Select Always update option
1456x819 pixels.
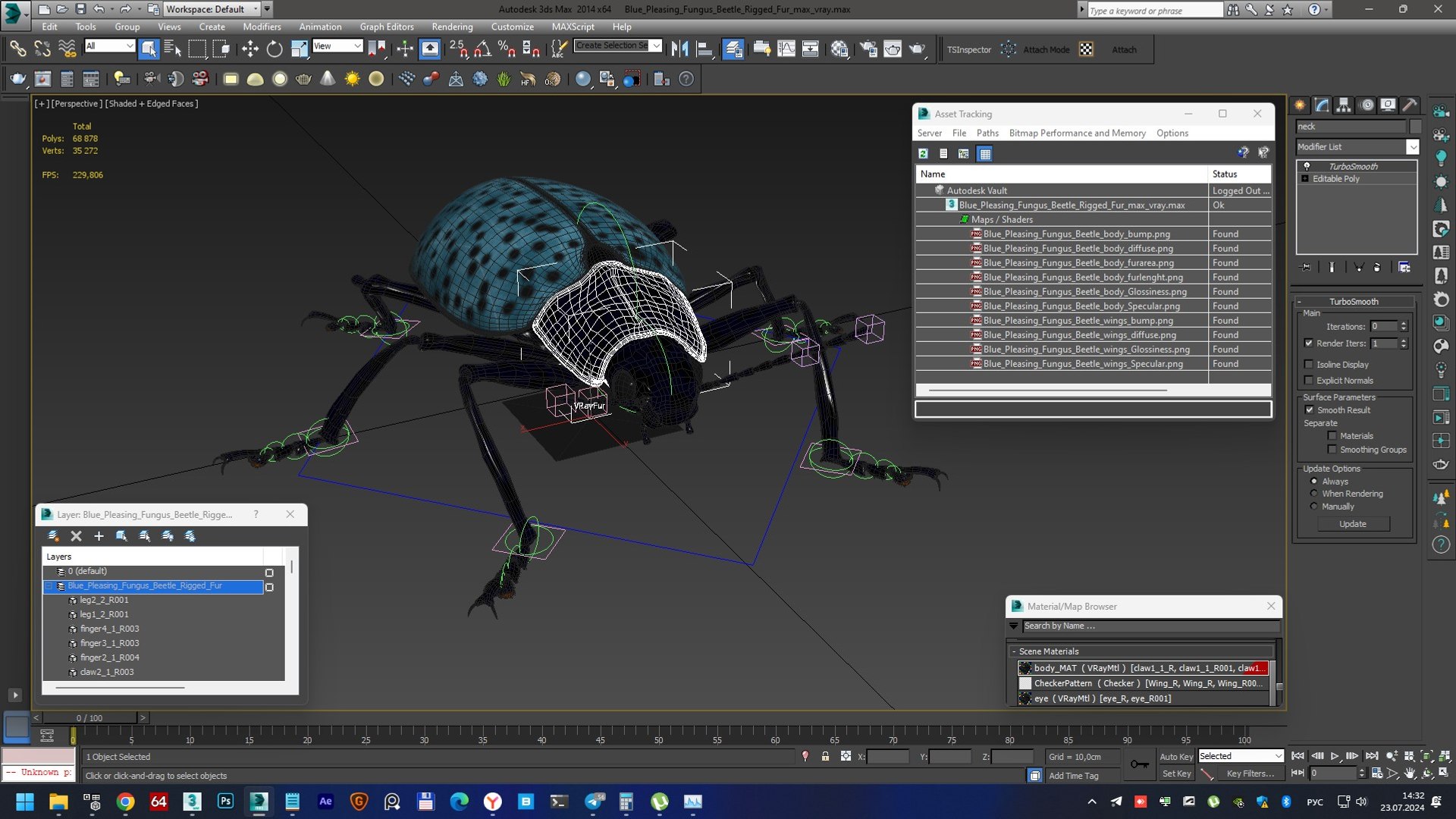click(x=1314, y=482)
